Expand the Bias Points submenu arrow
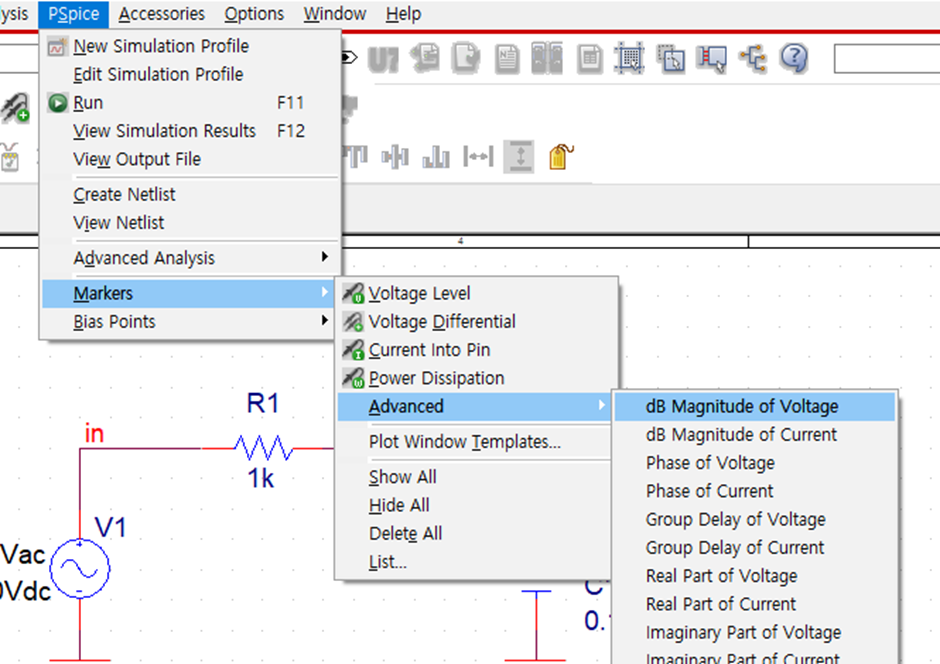 324,321
